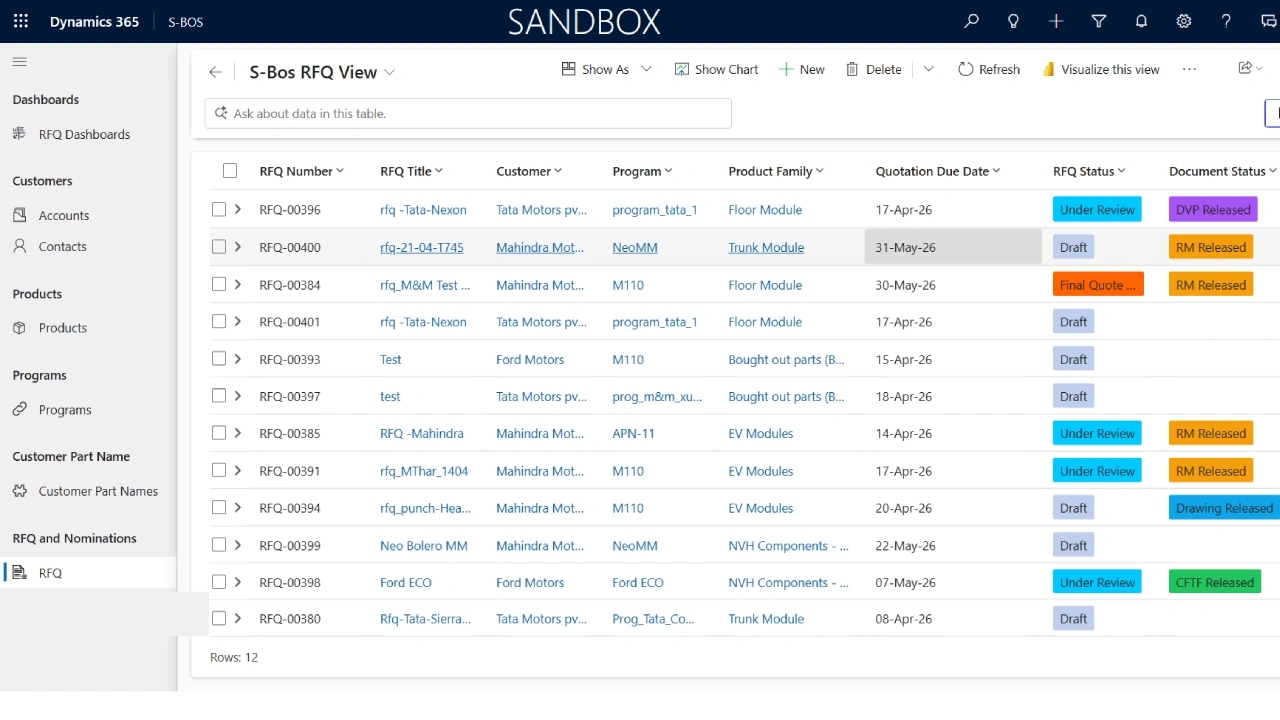Screen dimensions: 1280x720
Task: Check the row for RFQ-00400
Action: pos(219,247)
